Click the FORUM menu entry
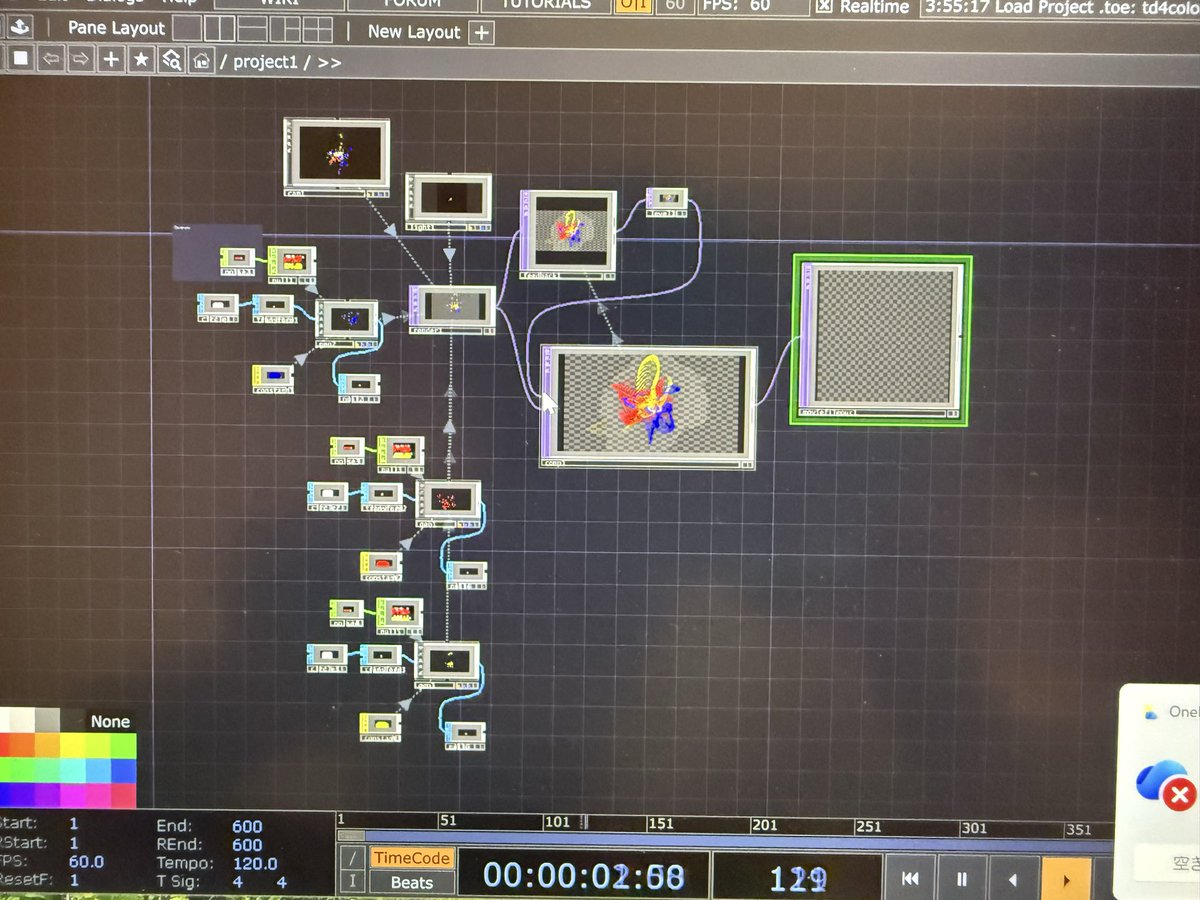 click(x=411, y=4)
